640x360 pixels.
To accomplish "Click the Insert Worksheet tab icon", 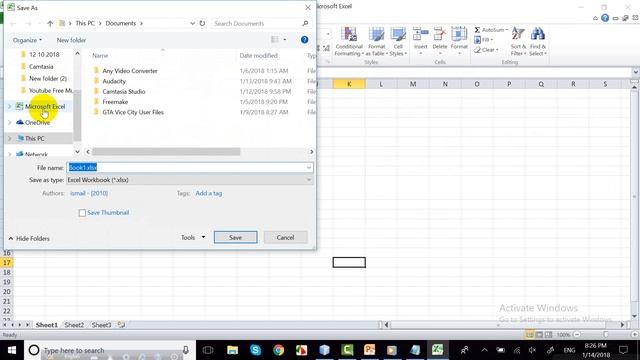I will pyautogui.click(x=121, y=325).
